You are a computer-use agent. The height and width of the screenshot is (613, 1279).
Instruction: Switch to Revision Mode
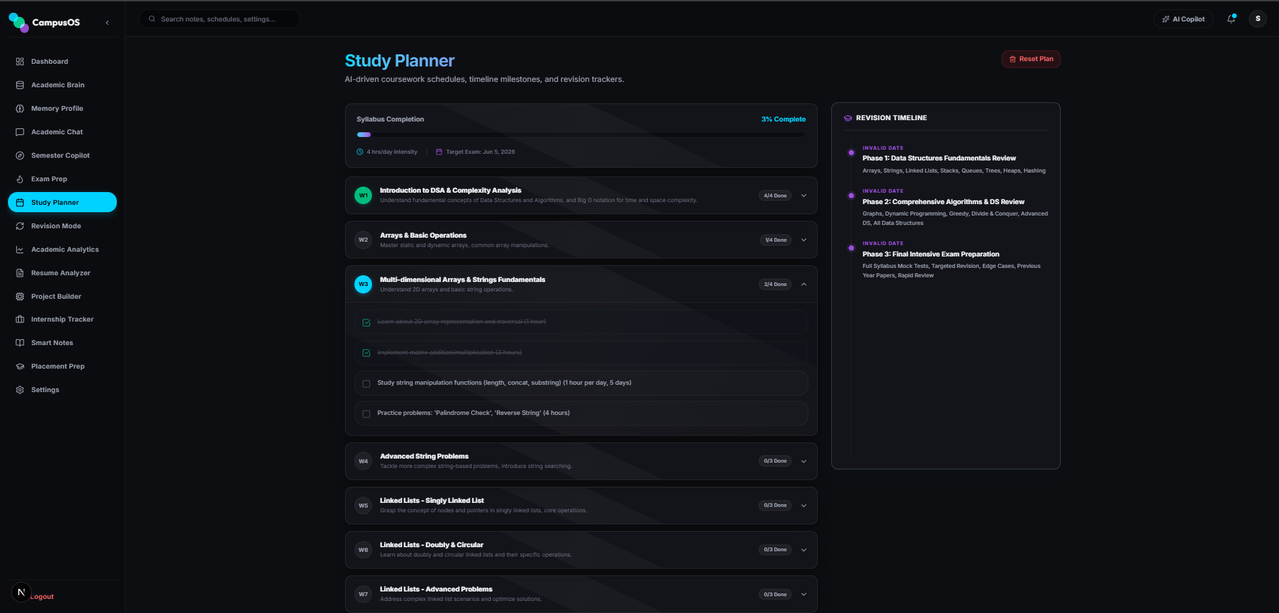[62, 226]
